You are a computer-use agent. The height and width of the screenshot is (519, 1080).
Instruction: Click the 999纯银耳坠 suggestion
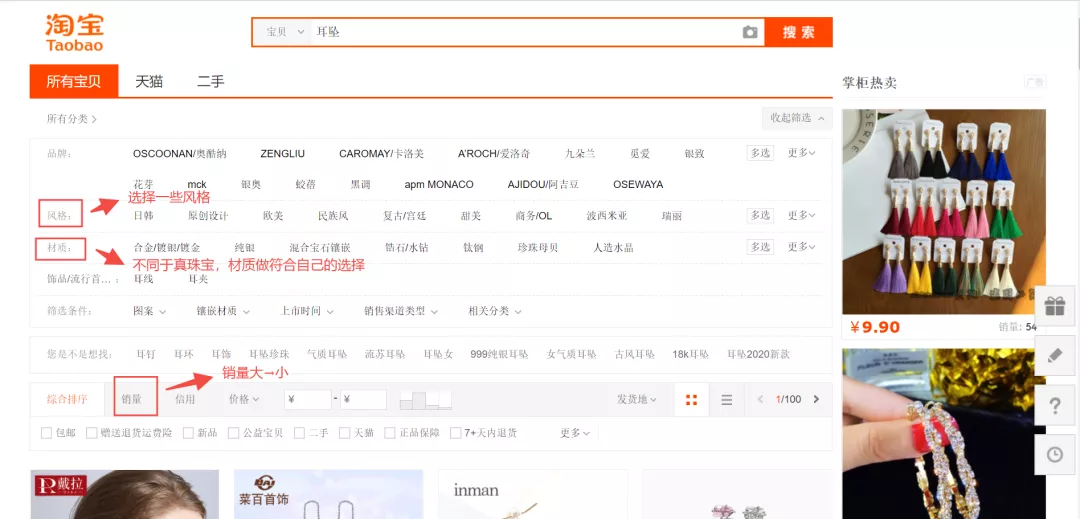(499, 354)
